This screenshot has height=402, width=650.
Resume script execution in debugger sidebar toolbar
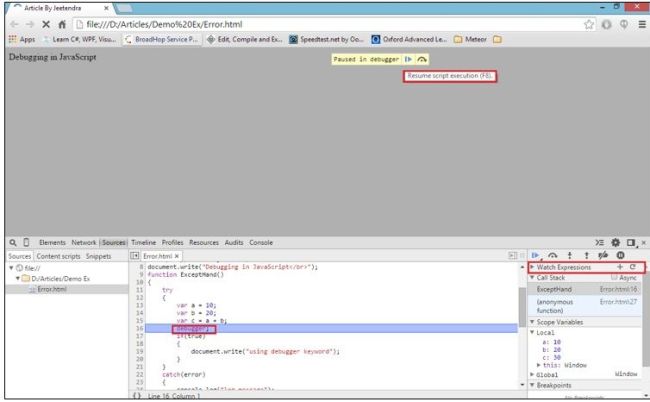tap(536, 255)
